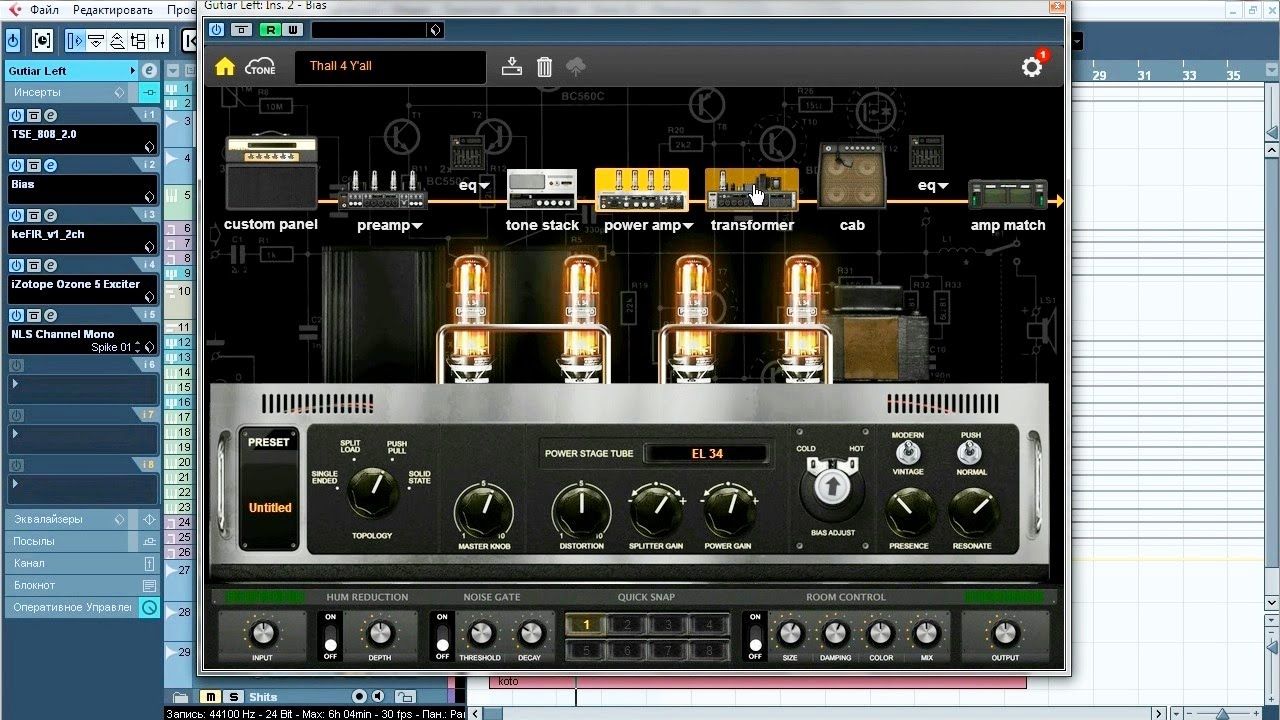Open editor for TSE_808_2.0 insert
Screen dimensions: 1280x720
[48, 116]
